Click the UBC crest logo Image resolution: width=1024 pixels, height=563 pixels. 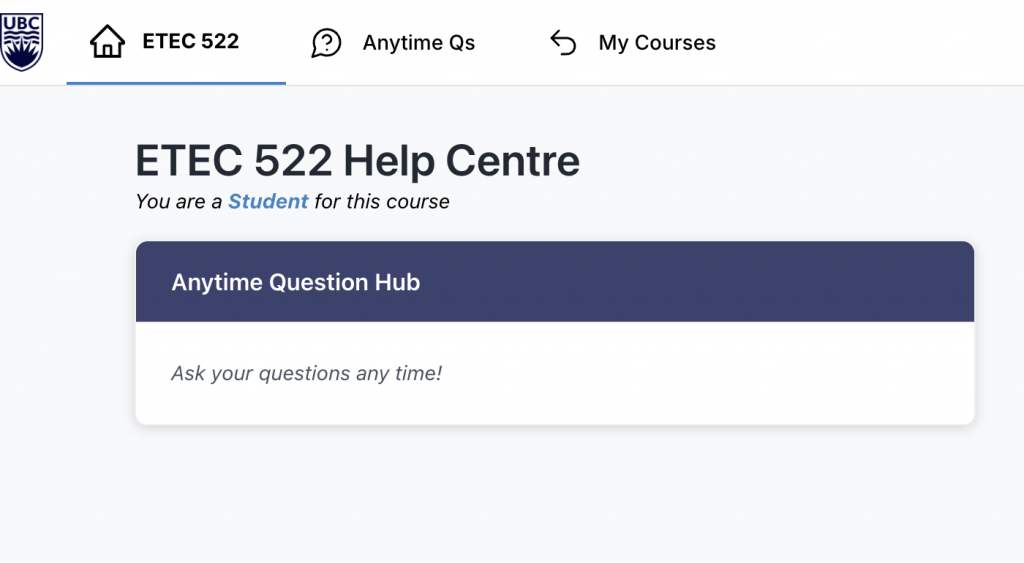[22, 42]
